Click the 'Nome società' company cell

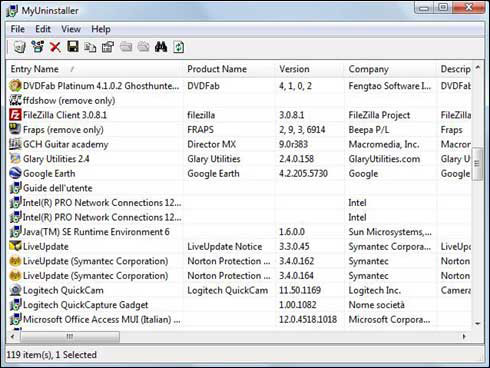tap(376, 305)
